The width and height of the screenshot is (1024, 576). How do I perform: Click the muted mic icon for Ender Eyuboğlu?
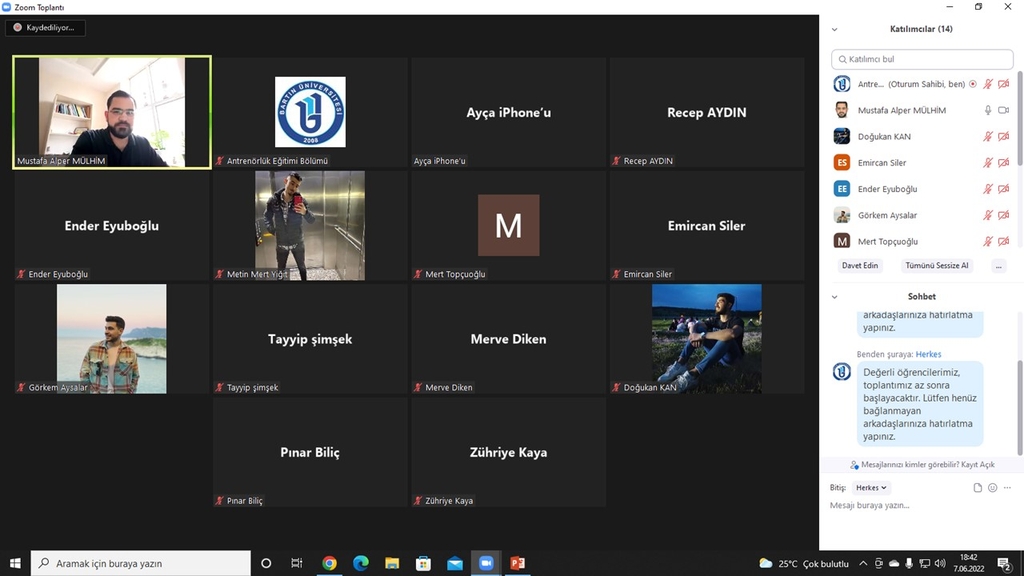click(988, 189)
